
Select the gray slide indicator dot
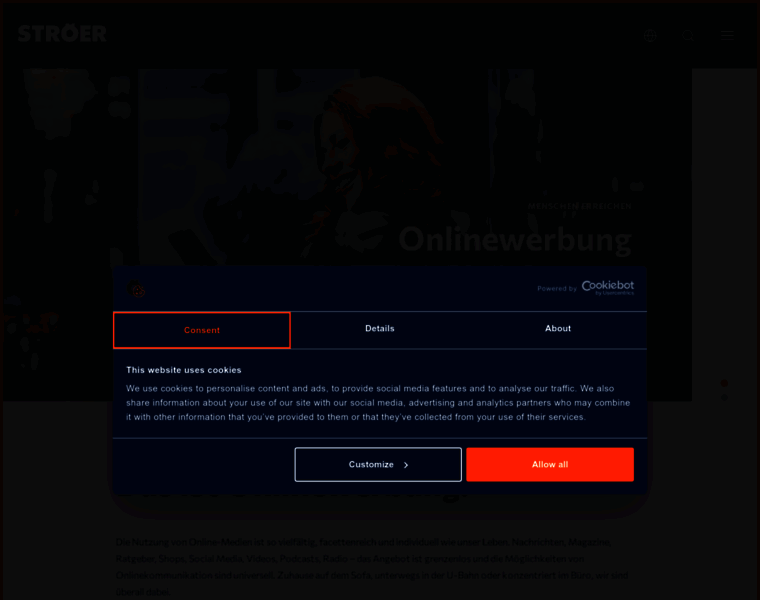pos(724,397)
